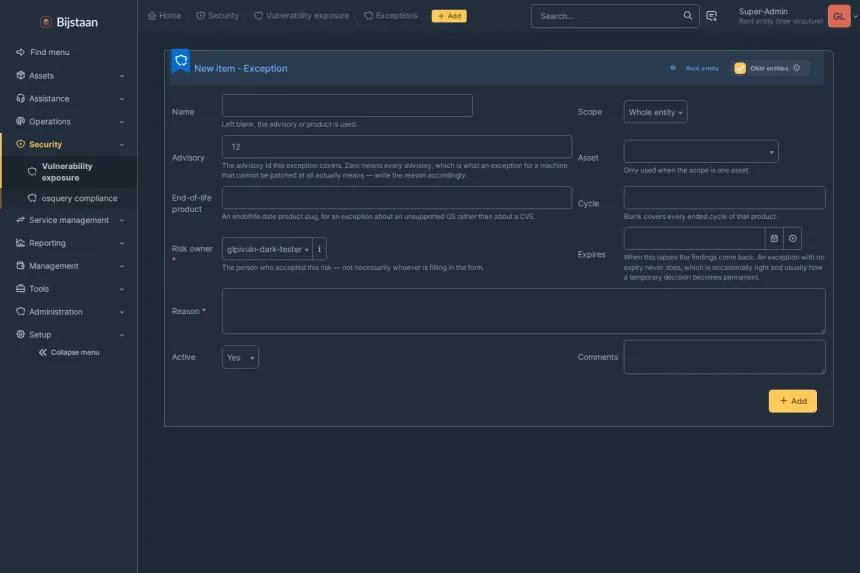Open Service management menu
This screenshot has width=860, height=573.
tap(69, 220)
